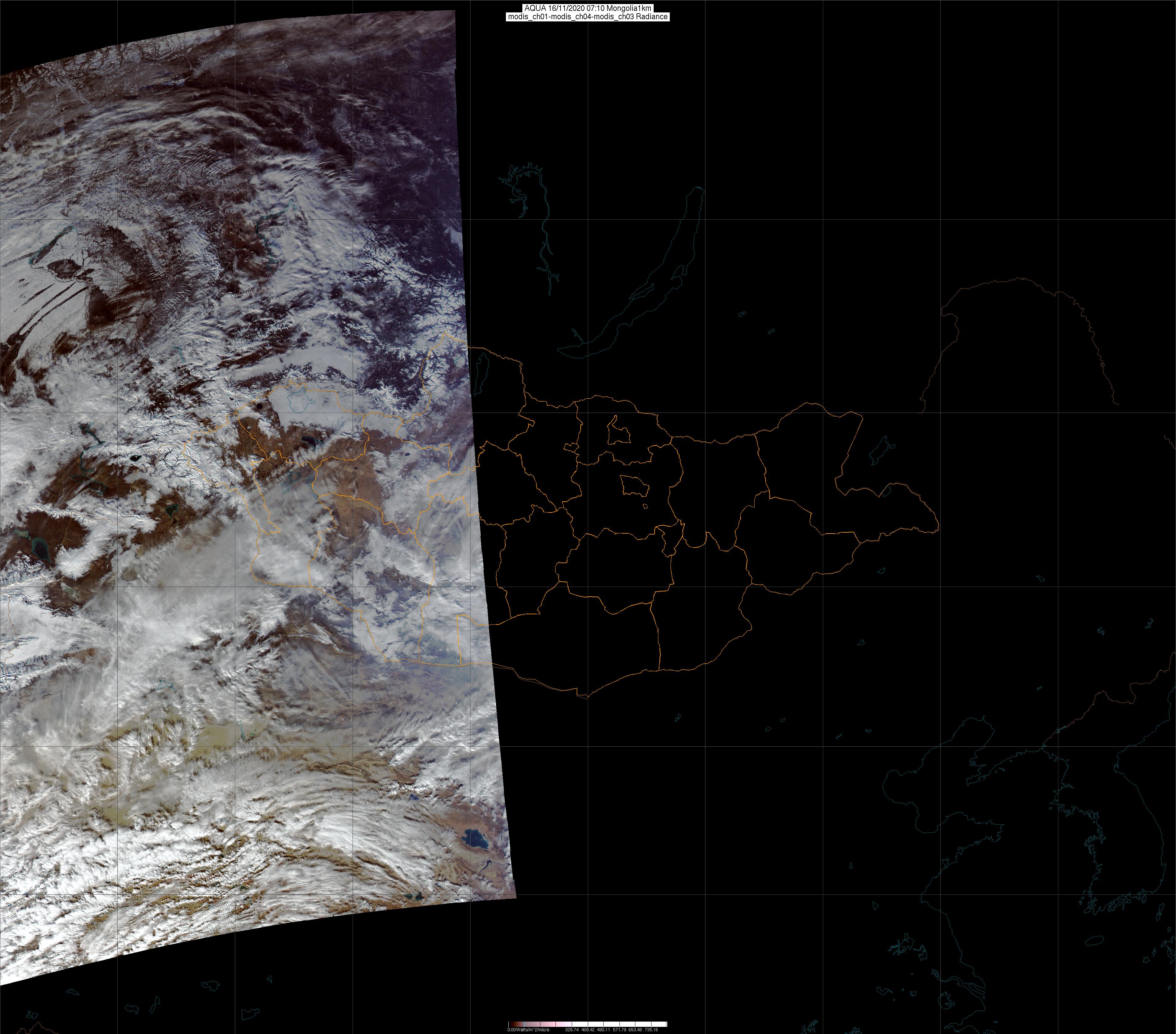Click the 0.00Watts/m^2/micro units label
This screenshot has width=1176, height=1034.
[x=529, y=1030]
